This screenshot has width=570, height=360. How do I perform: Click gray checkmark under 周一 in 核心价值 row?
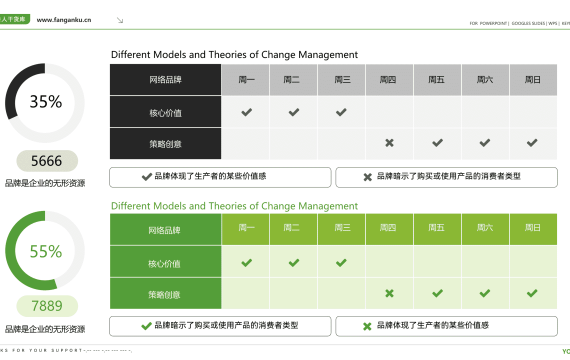(246, 112)
